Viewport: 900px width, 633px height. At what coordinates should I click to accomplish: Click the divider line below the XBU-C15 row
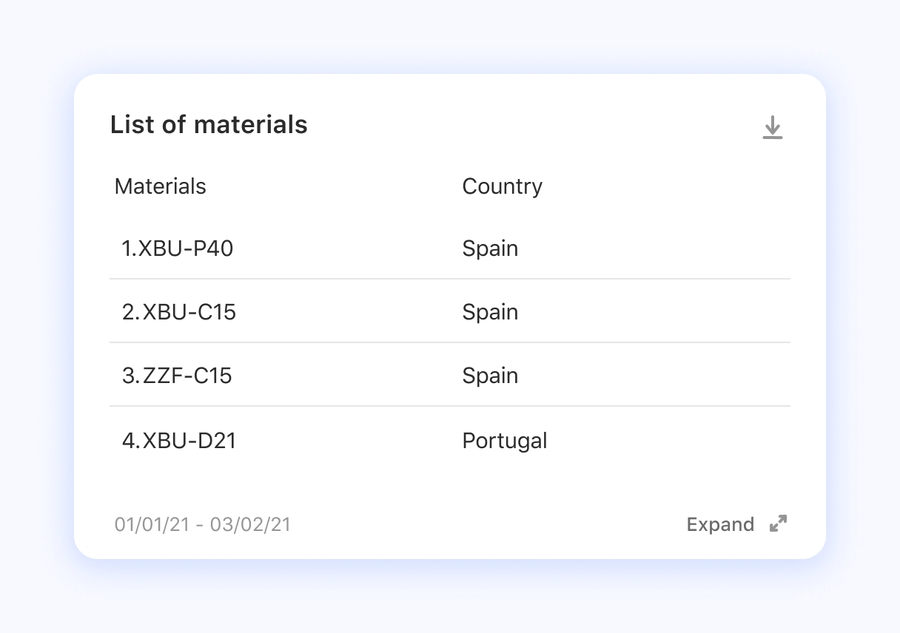(x=450, y=343)
